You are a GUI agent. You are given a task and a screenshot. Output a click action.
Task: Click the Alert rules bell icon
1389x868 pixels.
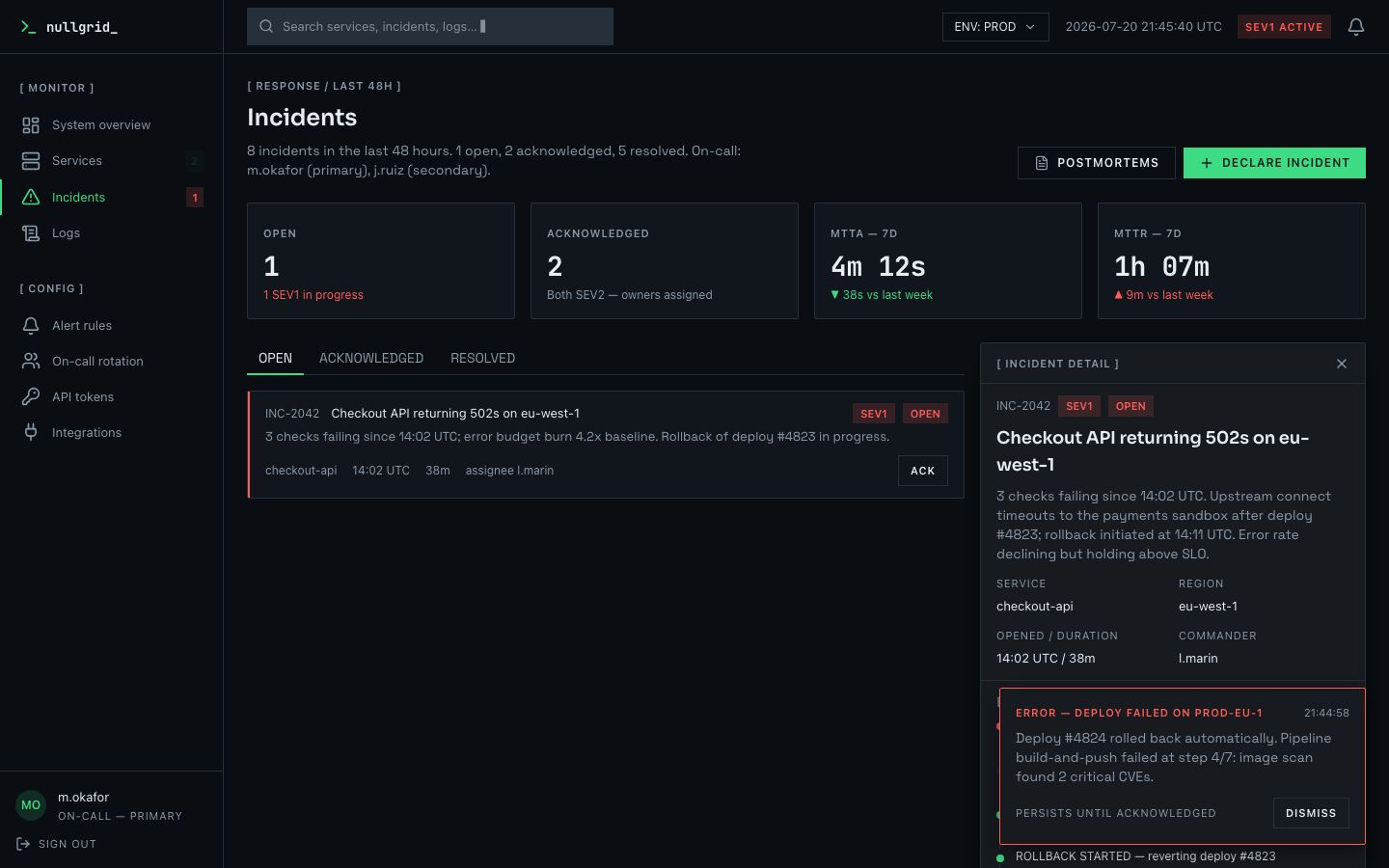[31, 326]
